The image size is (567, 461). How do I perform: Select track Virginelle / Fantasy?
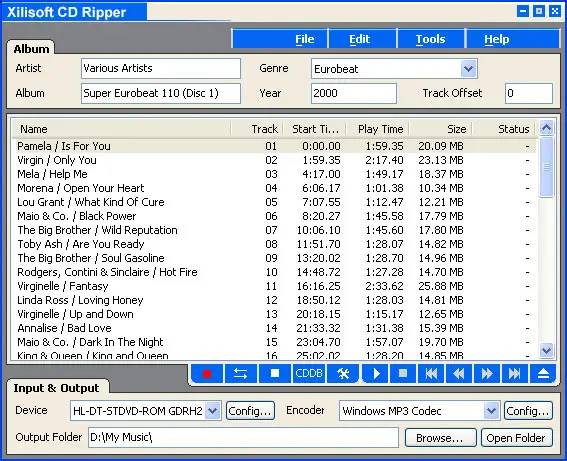click(273, 286)
